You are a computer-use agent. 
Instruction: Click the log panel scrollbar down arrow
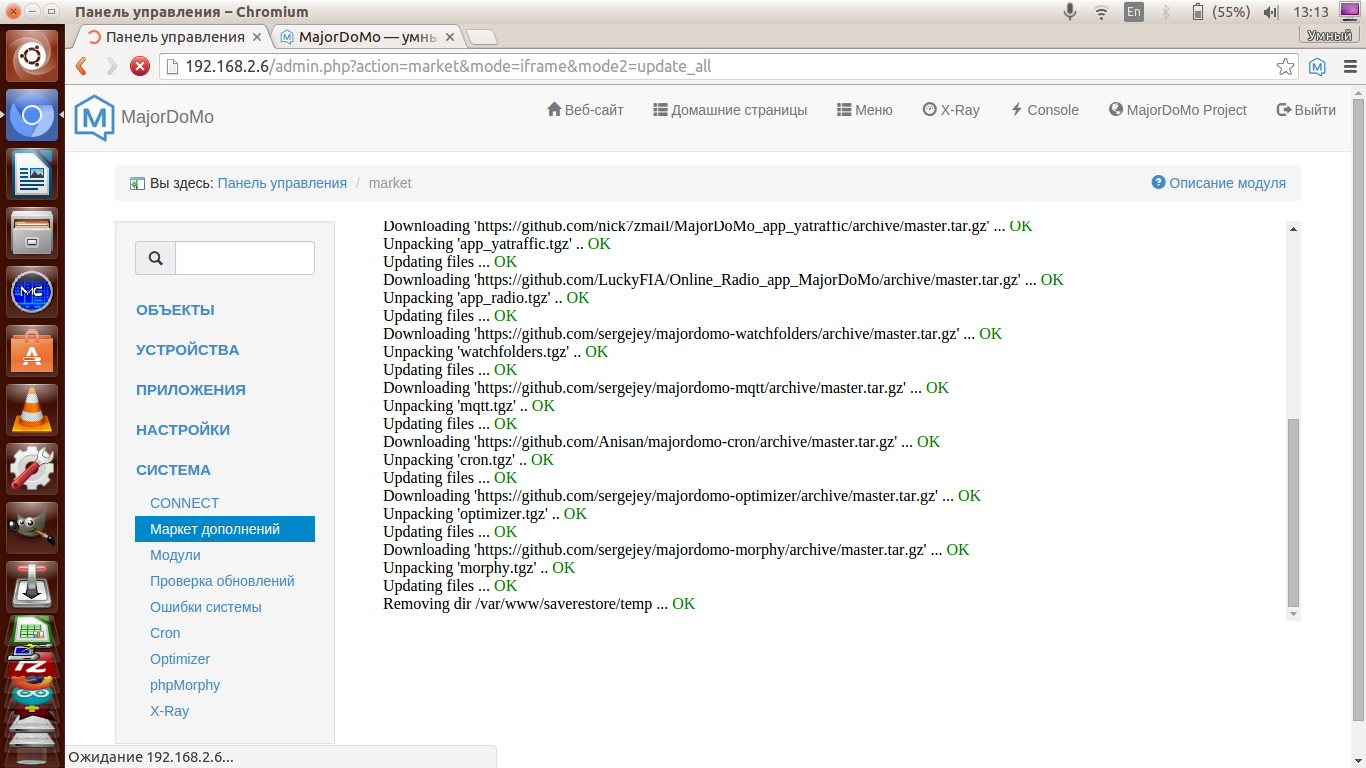coord(1293,613)
